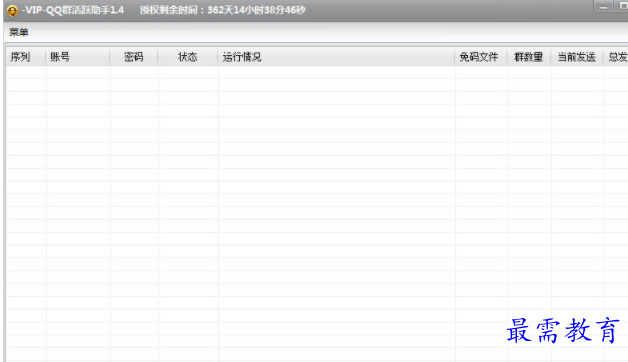Sort by the 序列 column header
Screen dimensions: 628x362
tap(26, 57)
